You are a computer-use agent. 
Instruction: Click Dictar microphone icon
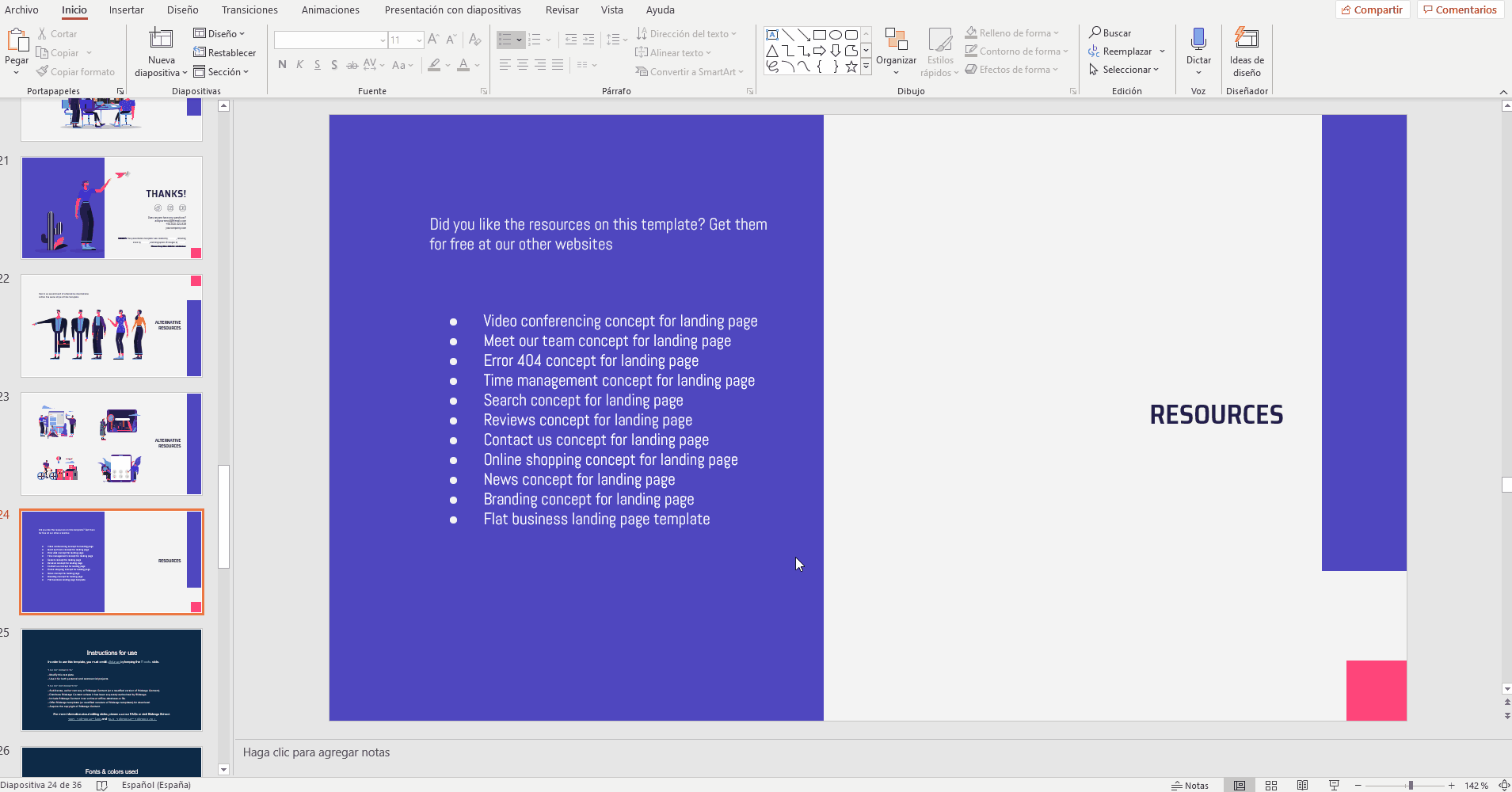point(1198,39)
